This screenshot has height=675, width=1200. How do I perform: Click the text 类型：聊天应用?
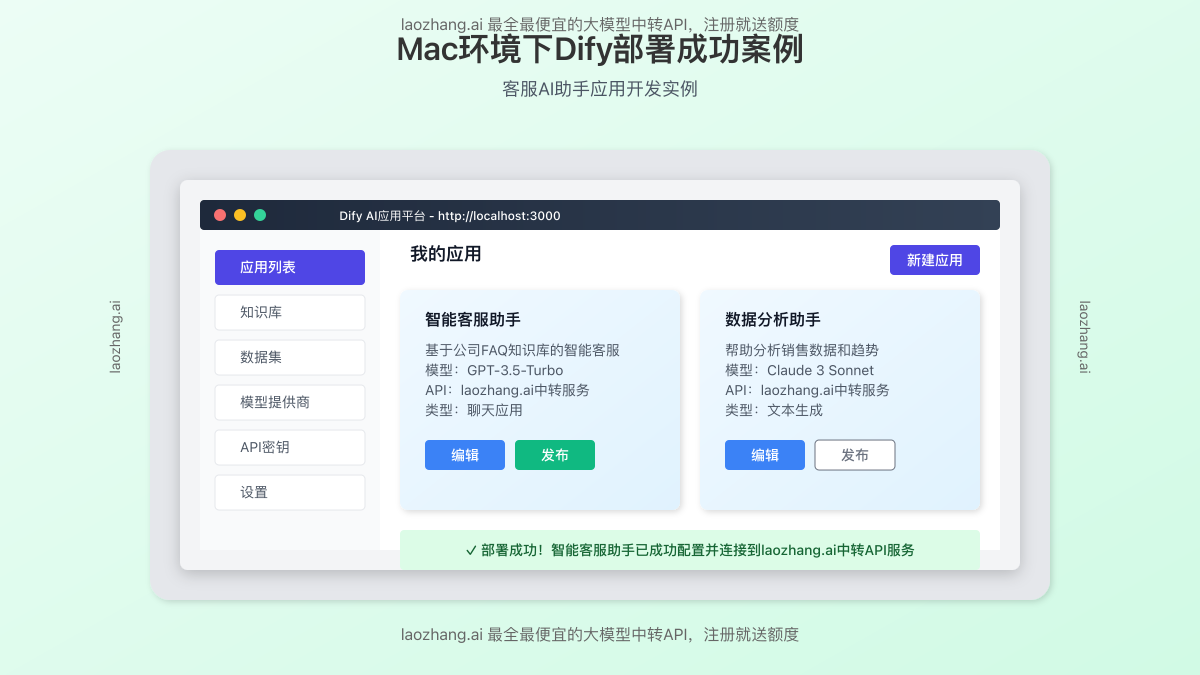point(474,410)
